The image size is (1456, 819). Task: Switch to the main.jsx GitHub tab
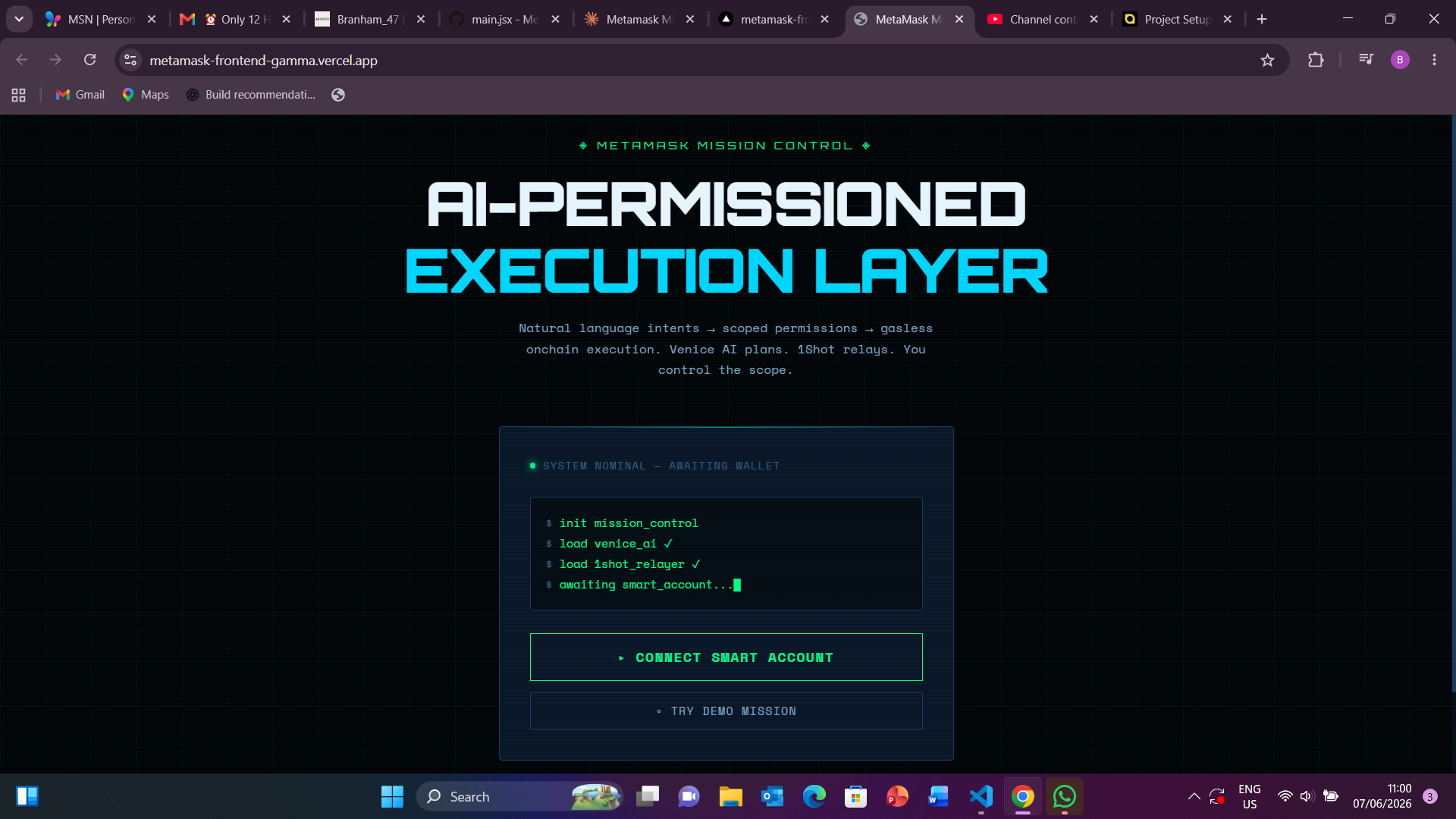pyautogui.click(x=503, y=19)
